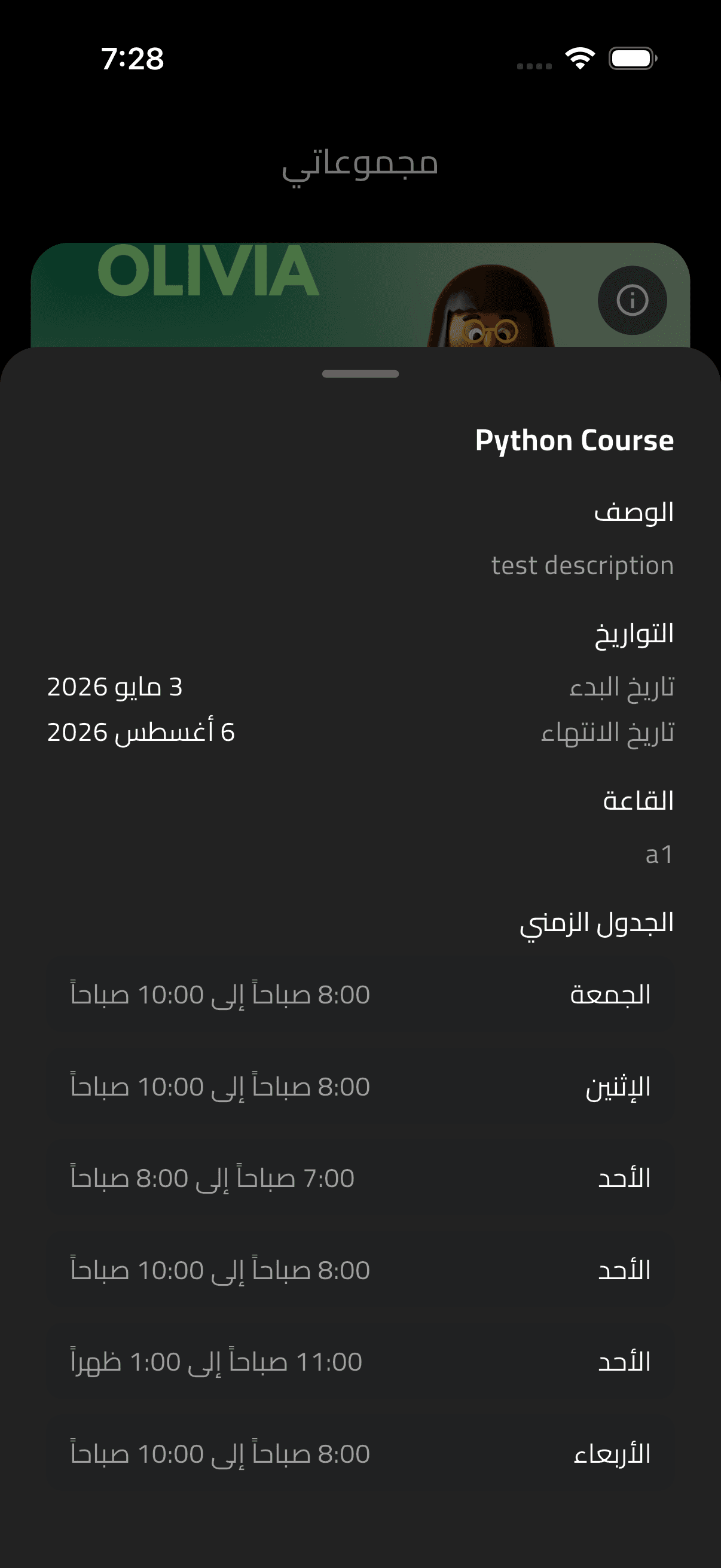721x1568 pixels.
Task: Tap the start date 3 مايو 2026
Action: [x=115, y=687]
